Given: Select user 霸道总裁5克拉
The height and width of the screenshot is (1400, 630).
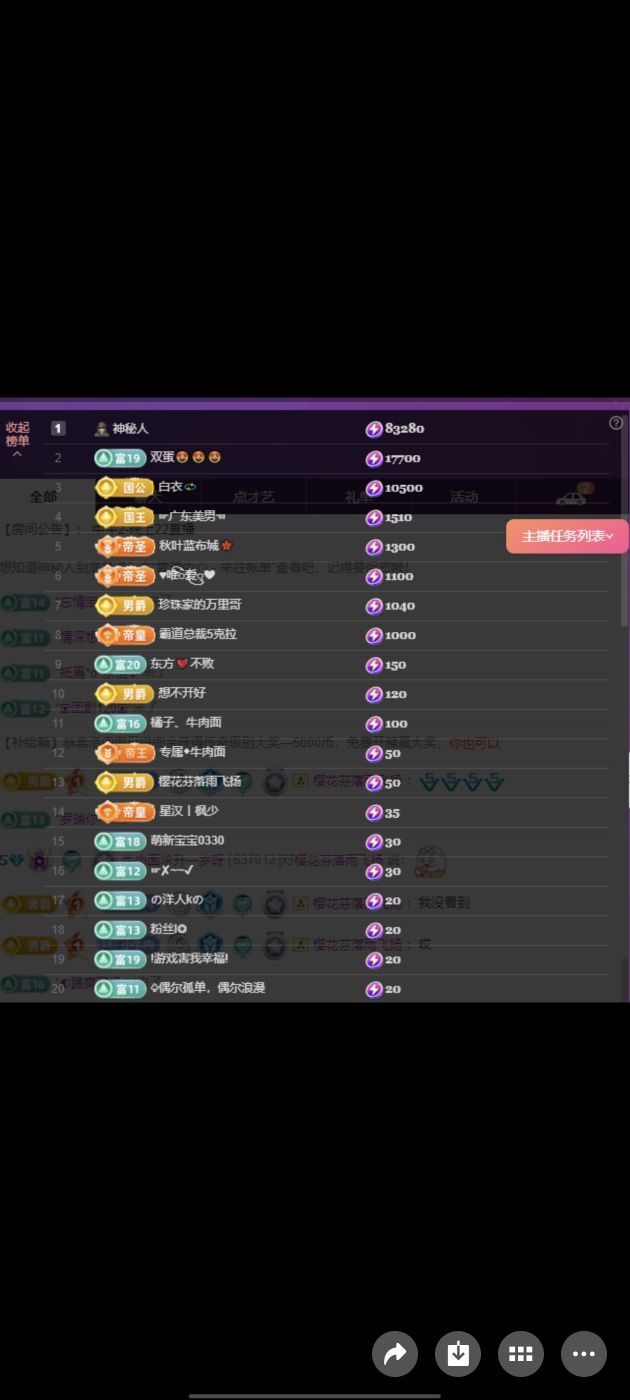Looking at the screenshot, I should click(x=198, y=634).
